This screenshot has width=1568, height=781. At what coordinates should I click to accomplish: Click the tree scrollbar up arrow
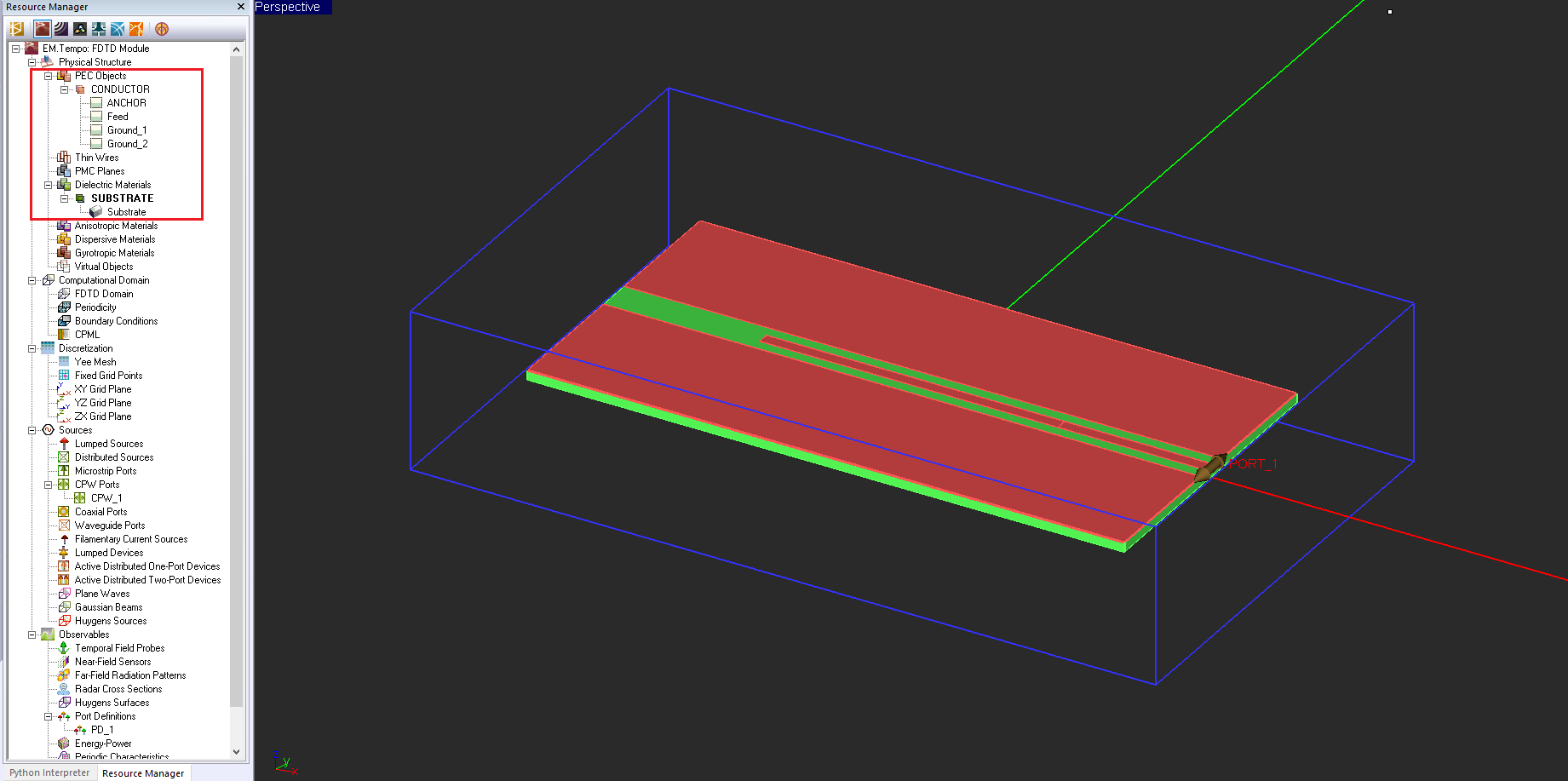(x=237, y=49)
